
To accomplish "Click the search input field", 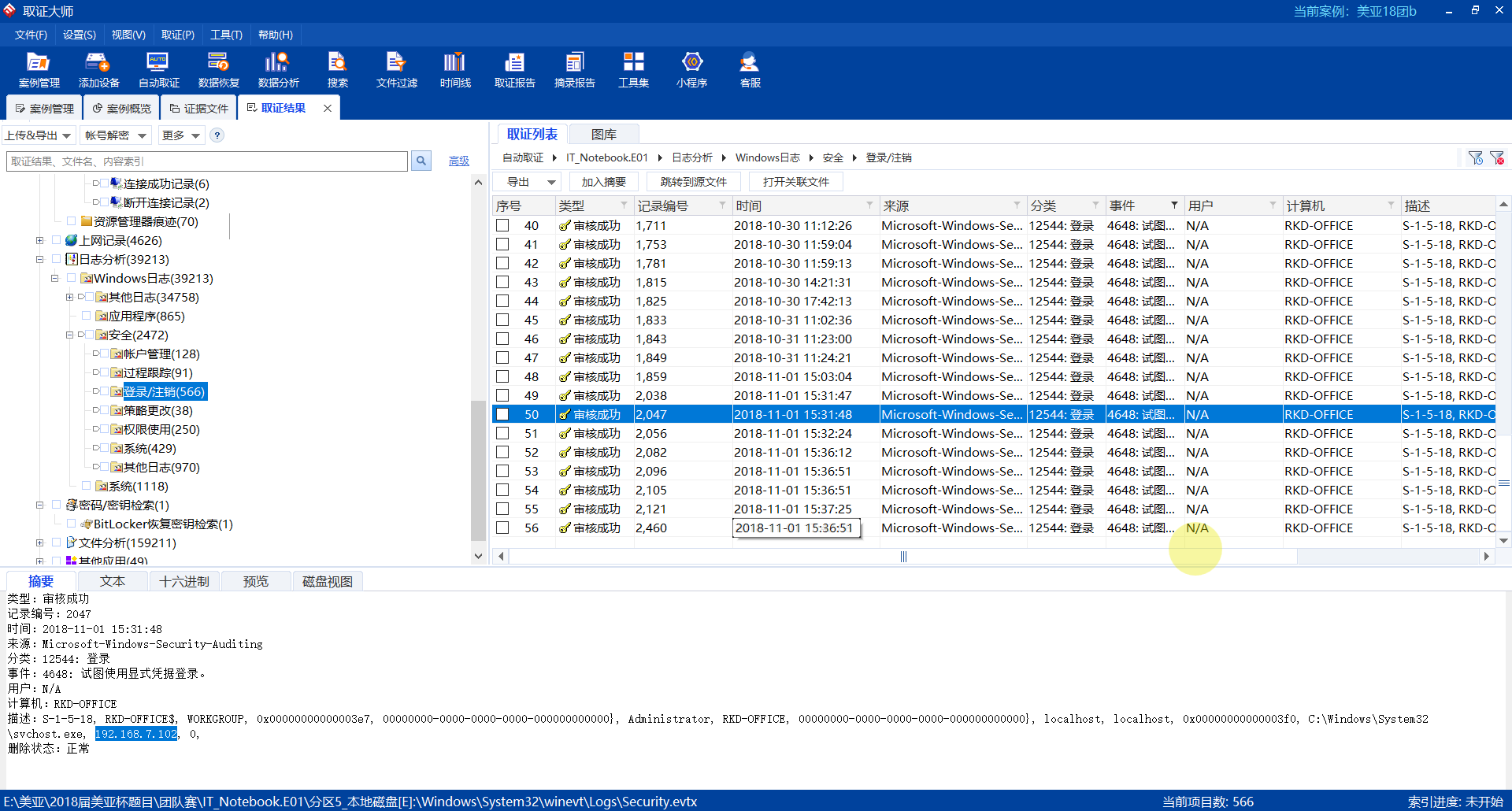I will (207, 161).
